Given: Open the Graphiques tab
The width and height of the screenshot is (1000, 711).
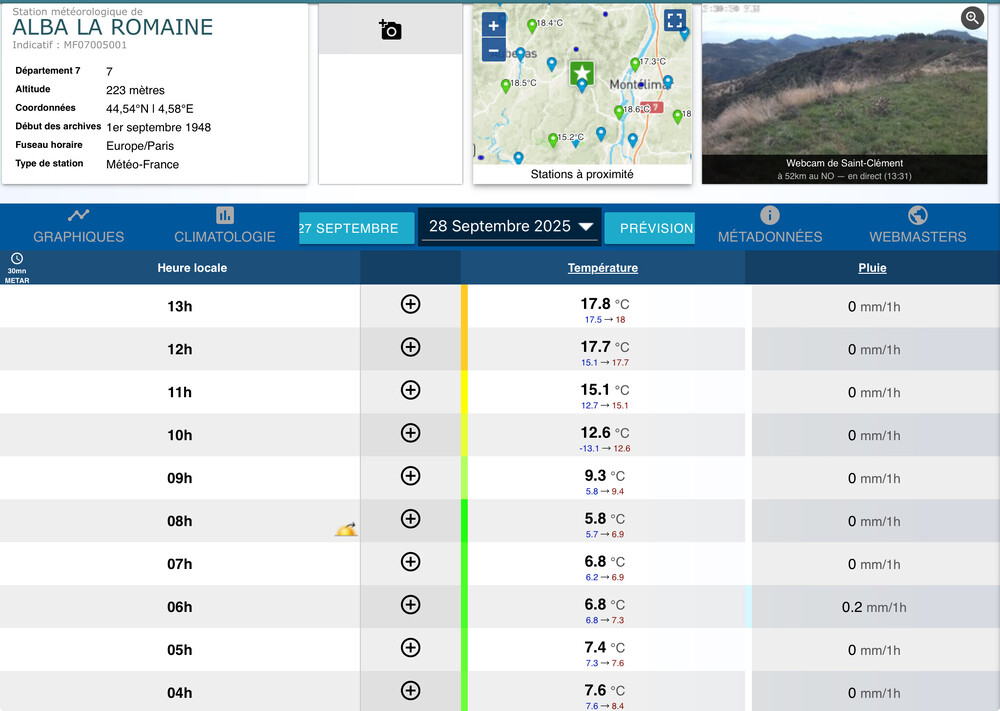Looking at the screenshot, I should [x=79, y=226].
